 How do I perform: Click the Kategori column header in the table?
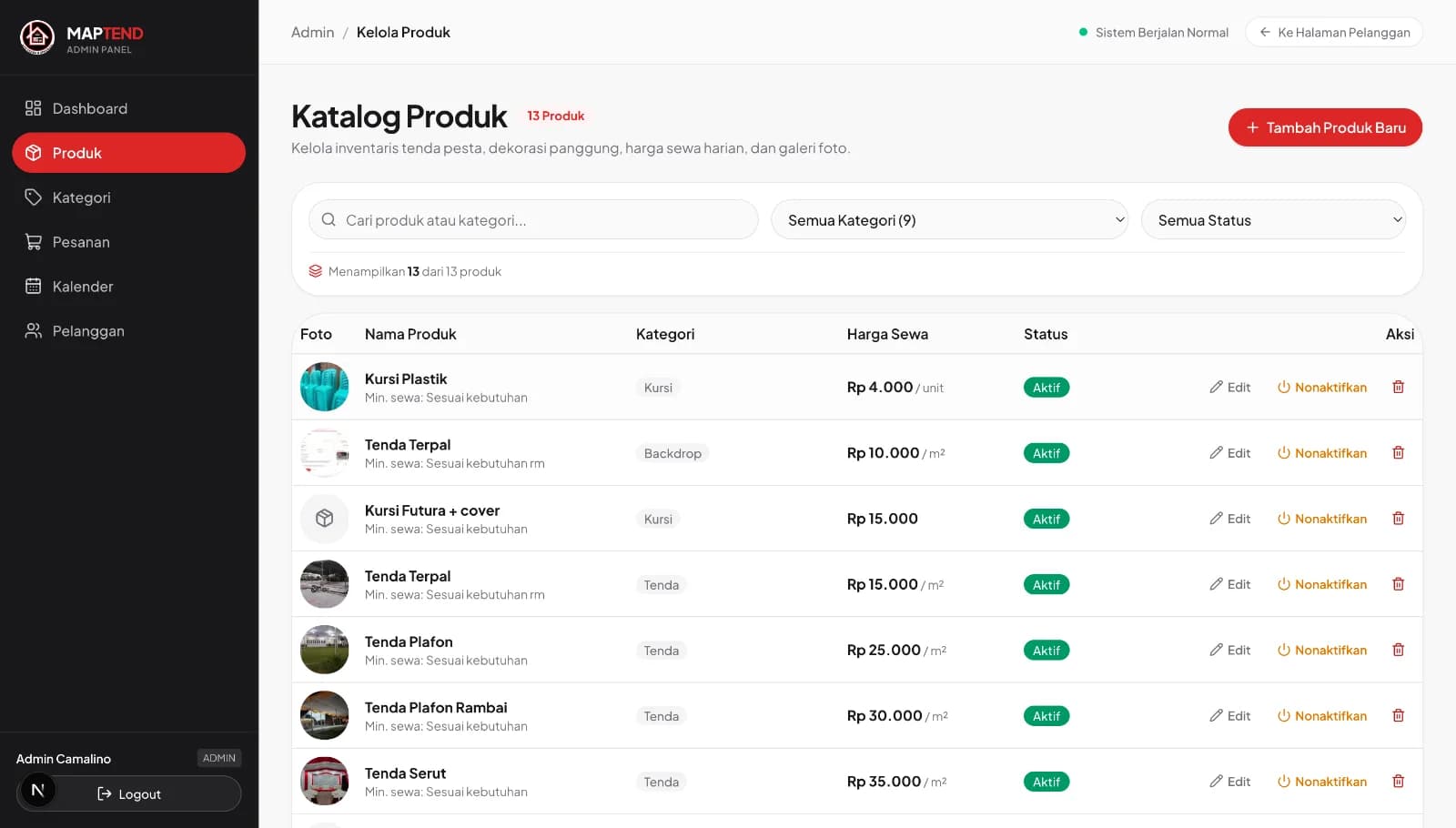coord(665,334)
